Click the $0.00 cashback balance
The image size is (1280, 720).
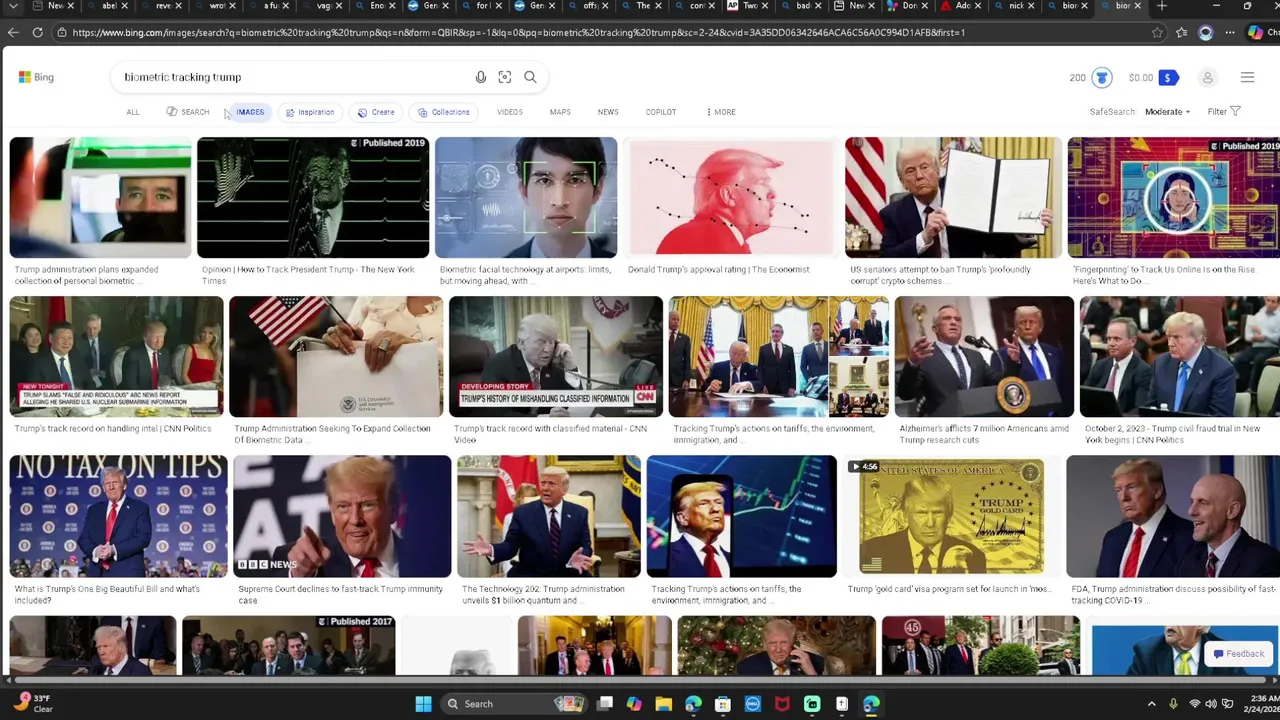1140,77
